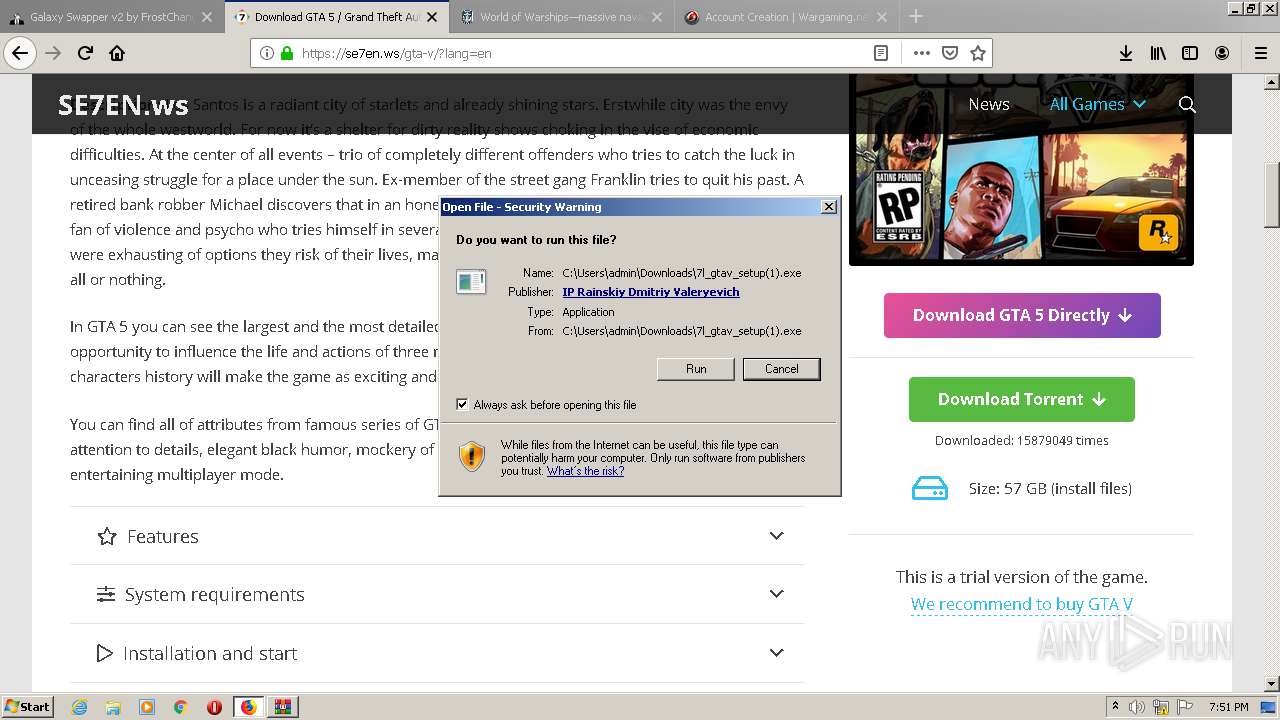
Task: Open the Firefox hamburger menu
Action: tap(1260, 53)
